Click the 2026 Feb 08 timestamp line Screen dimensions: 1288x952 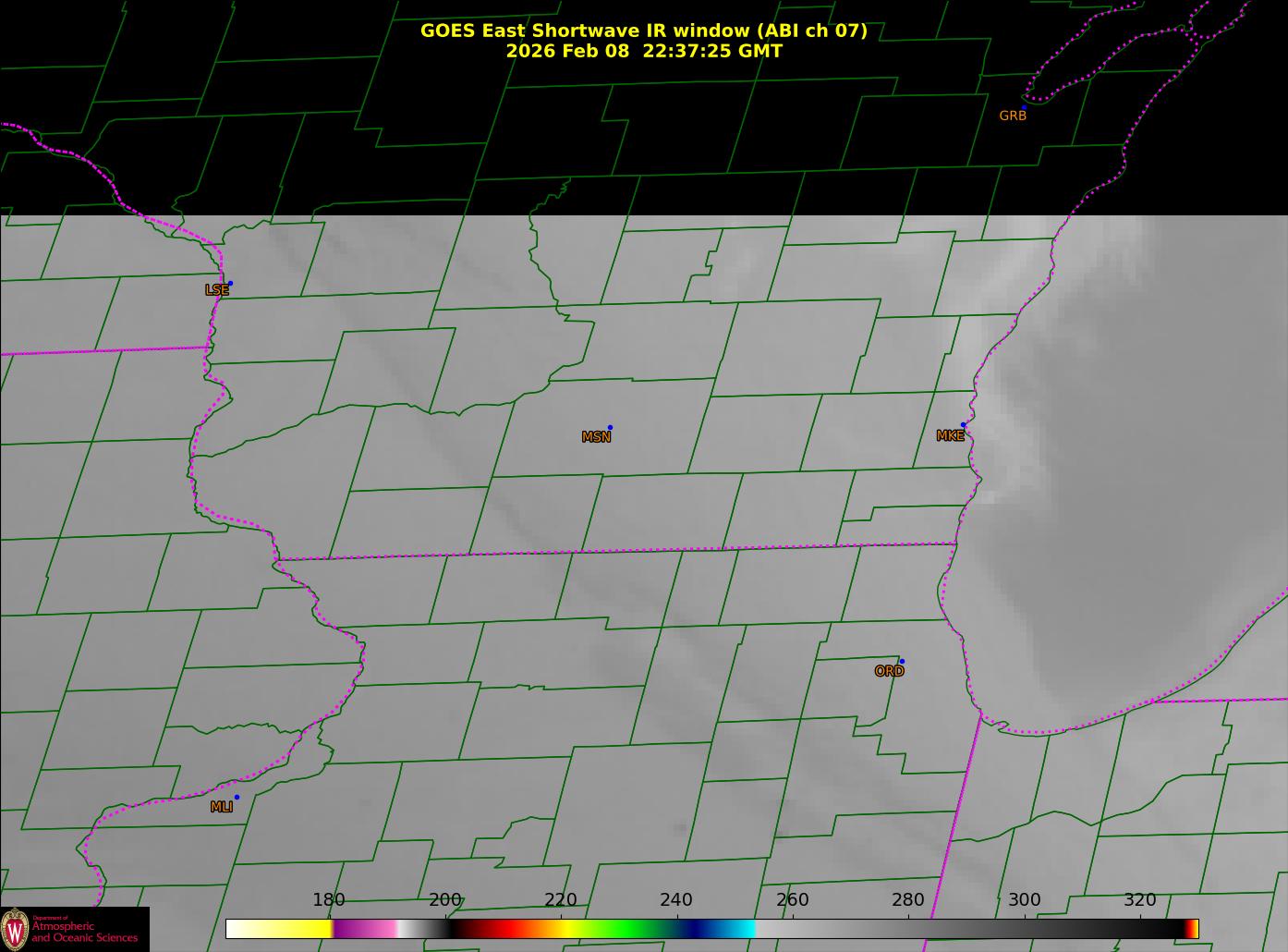(643, 52)
